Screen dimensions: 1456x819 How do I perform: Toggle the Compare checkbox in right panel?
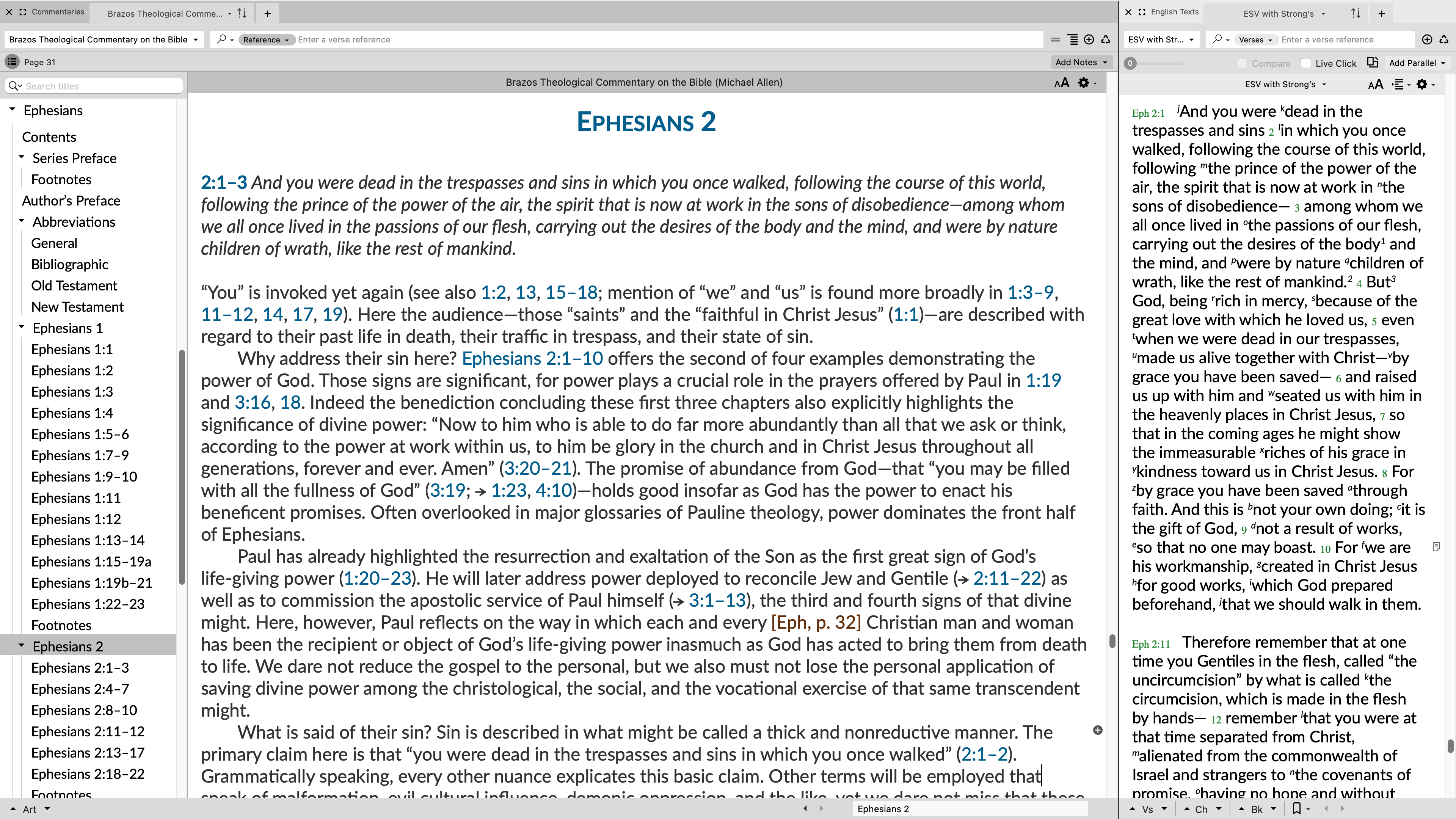click(x=1243, y=63)
